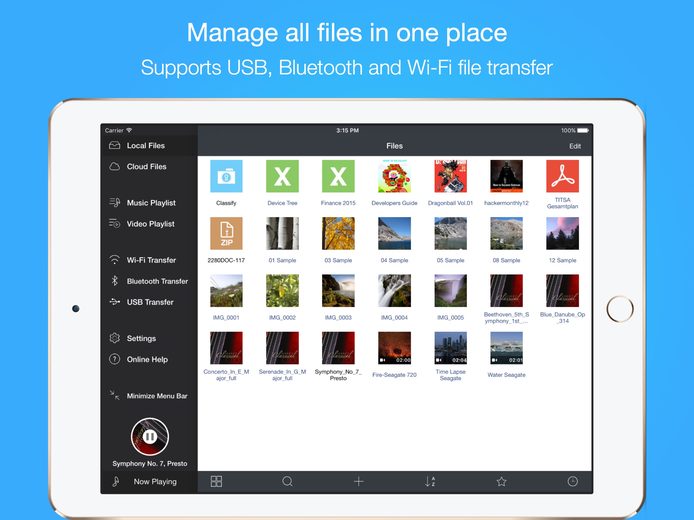Open USB Transfer from the sidebar
This screenshot has height=520, width=694.
[149, 302]
